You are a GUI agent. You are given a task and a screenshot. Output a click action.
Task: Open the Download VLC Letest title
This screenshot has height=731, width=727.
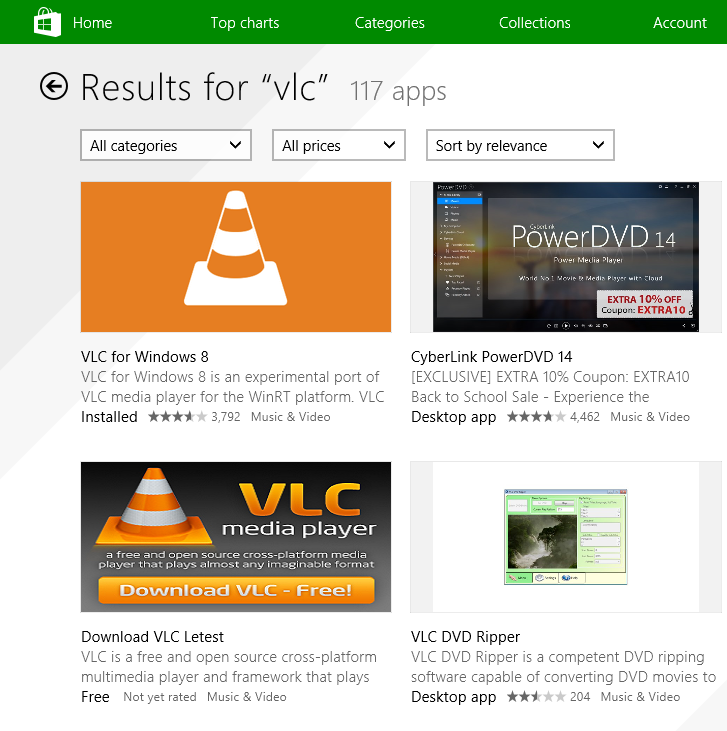point(152,637)
